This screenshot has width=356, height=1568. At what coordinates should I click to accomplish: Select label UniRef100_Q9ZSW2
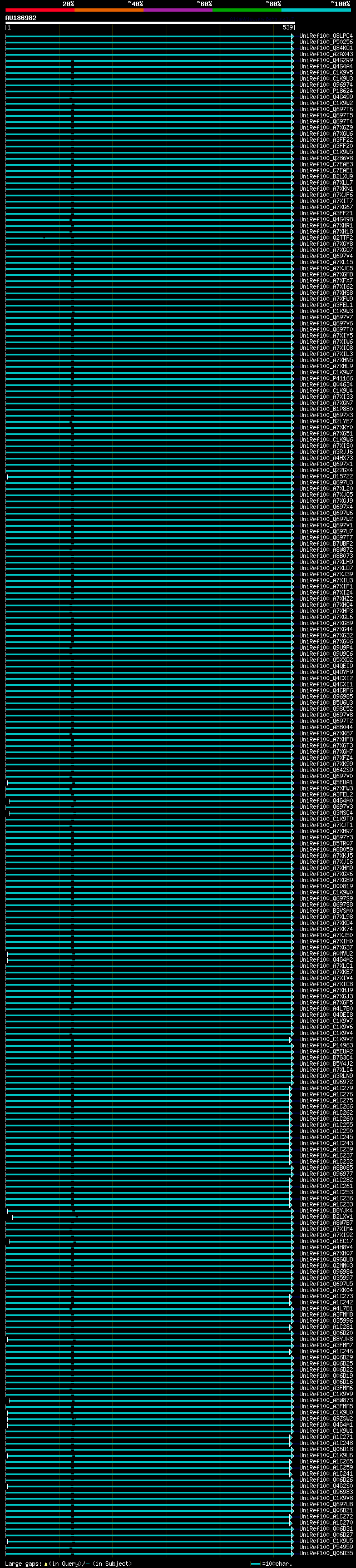[325, 1419]
